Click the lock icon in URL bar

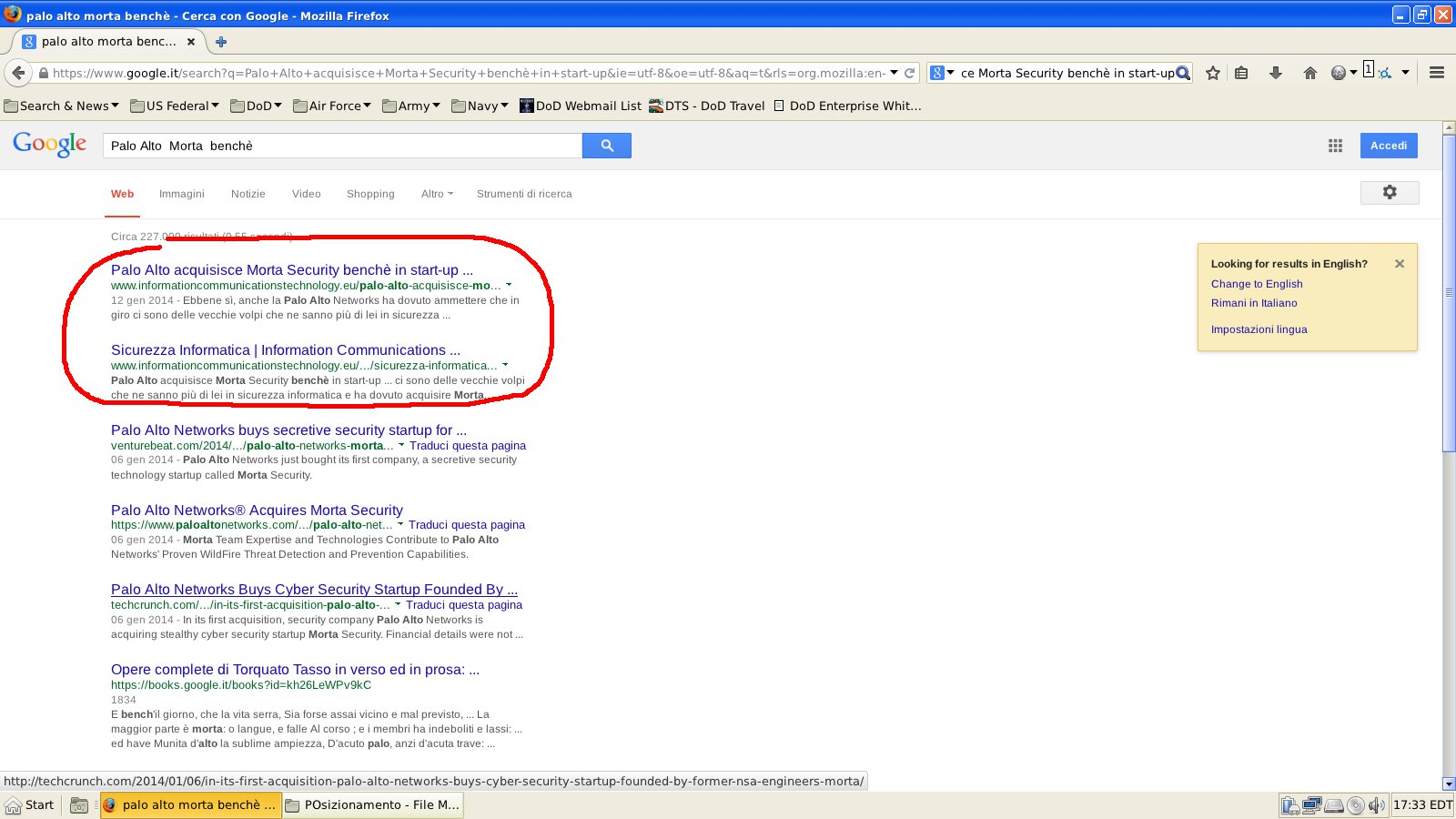(x=43, y=73)
